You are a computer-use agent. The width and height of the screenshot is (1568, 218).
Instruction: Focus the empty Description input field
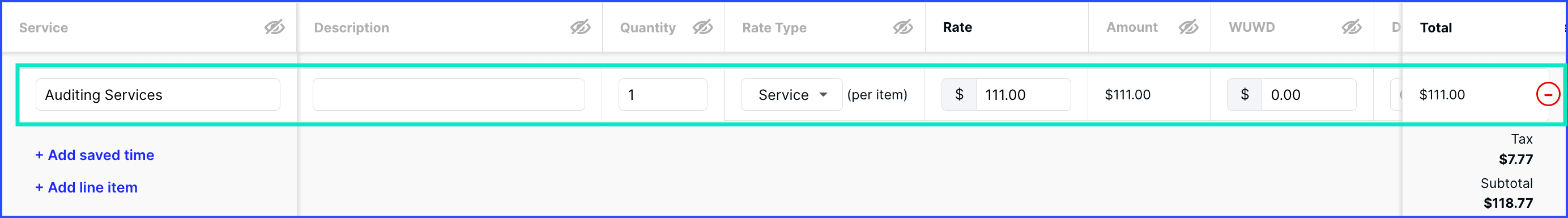pos(449,95)
